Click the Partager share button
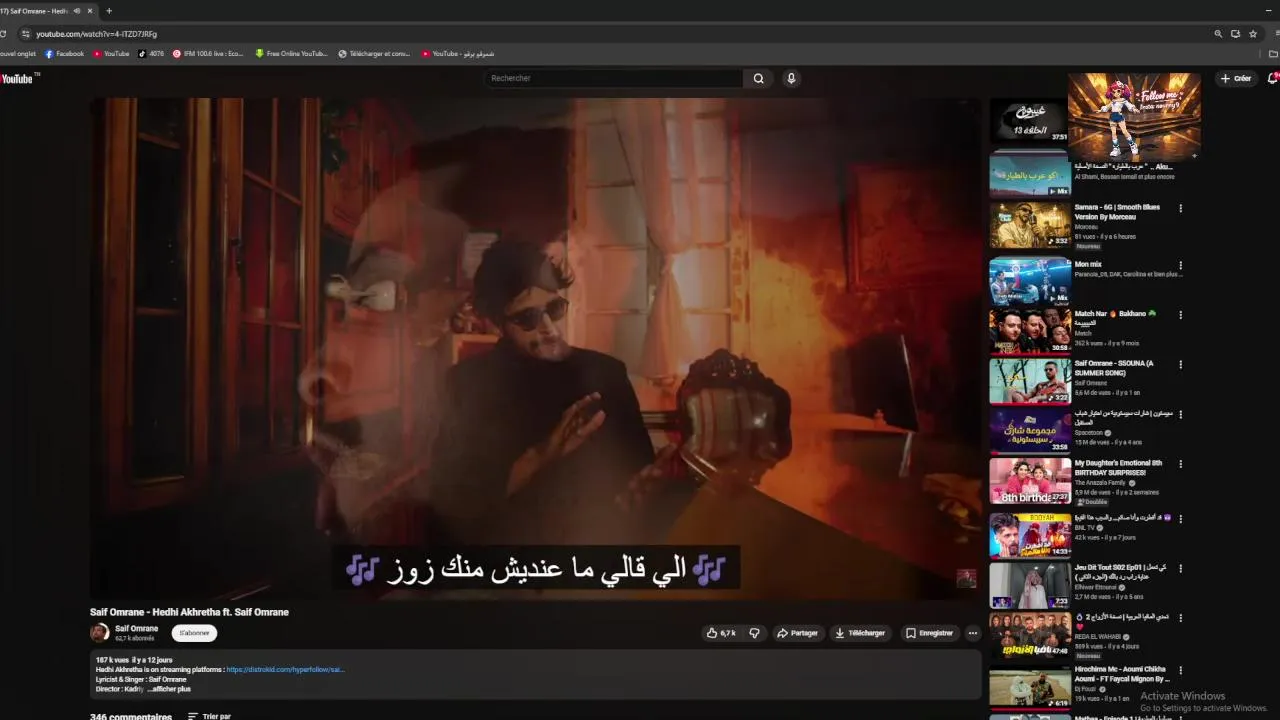 pos(797,633)
